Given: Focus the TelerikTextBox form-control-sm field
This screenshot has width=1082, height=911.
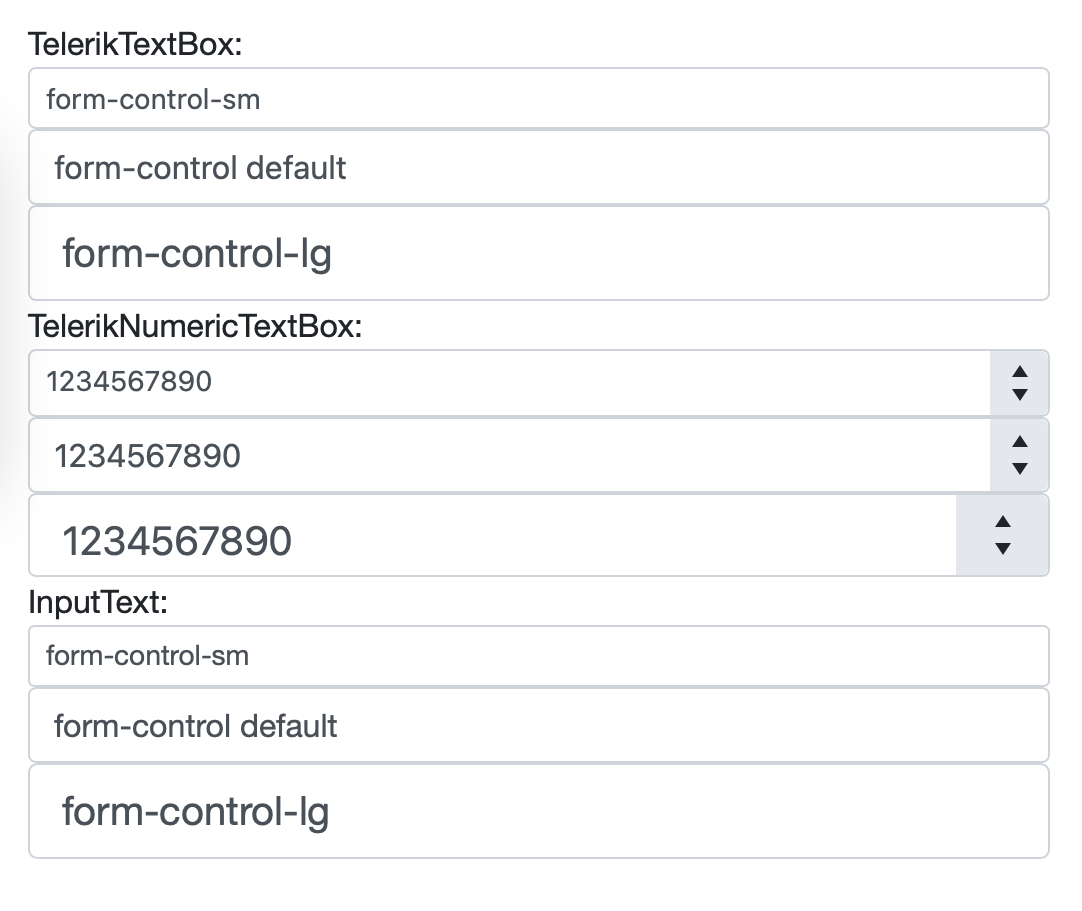Looking at the screenshot, I should (x=538, y=99).
